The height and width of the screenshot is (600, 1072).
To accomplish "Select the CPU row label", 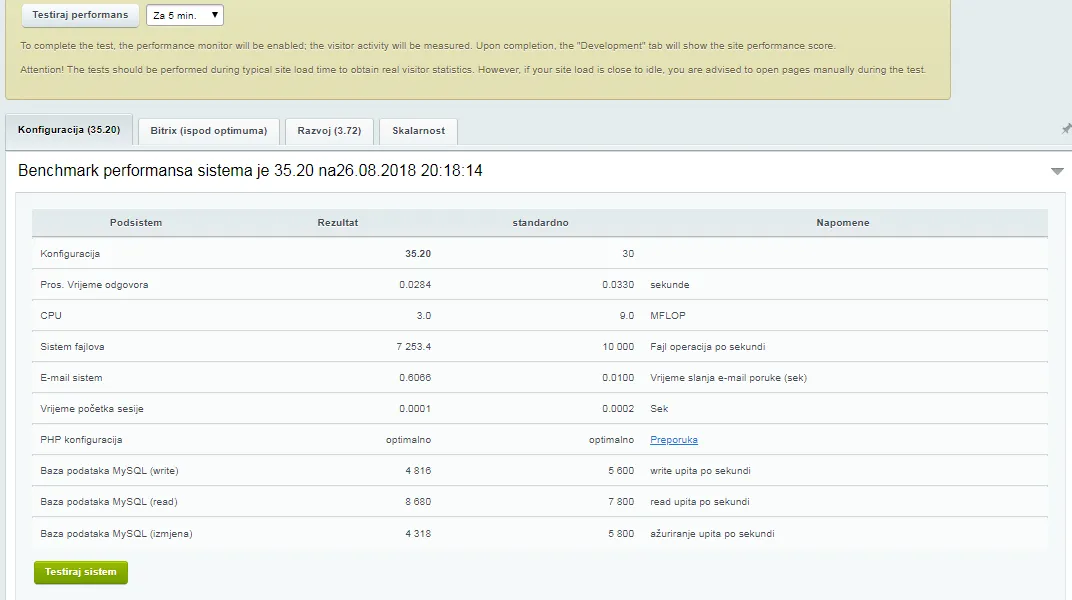I will pyautogui.click(x=51, y=316).
